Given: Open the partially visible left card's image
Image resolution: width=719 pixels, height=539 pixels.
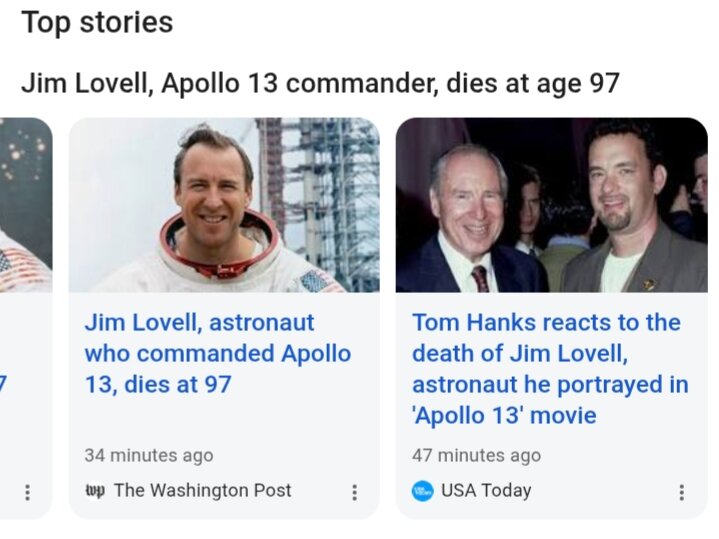Looking at the screenshot, I should (x=26, y=205).
